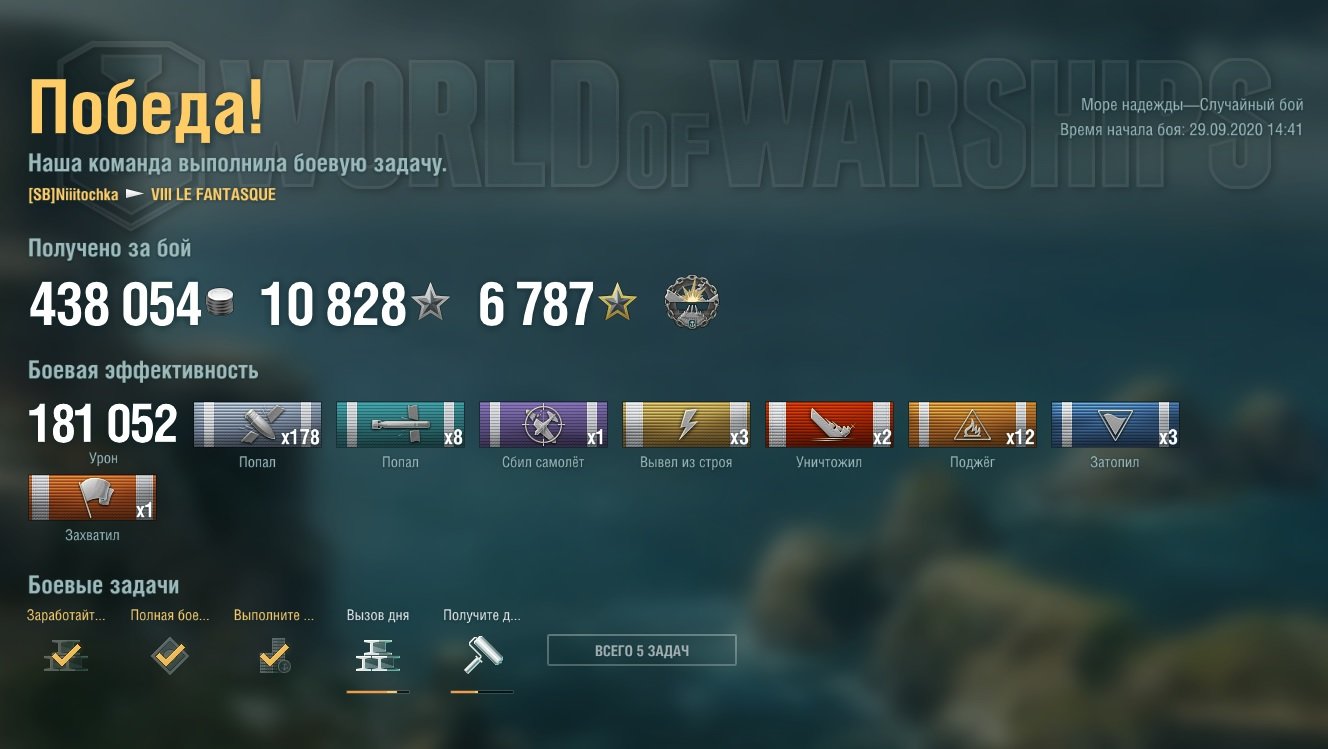Select the plane shot down ribbon
The width and height of the screenshot is (1328, 749).
coord(543,425)
